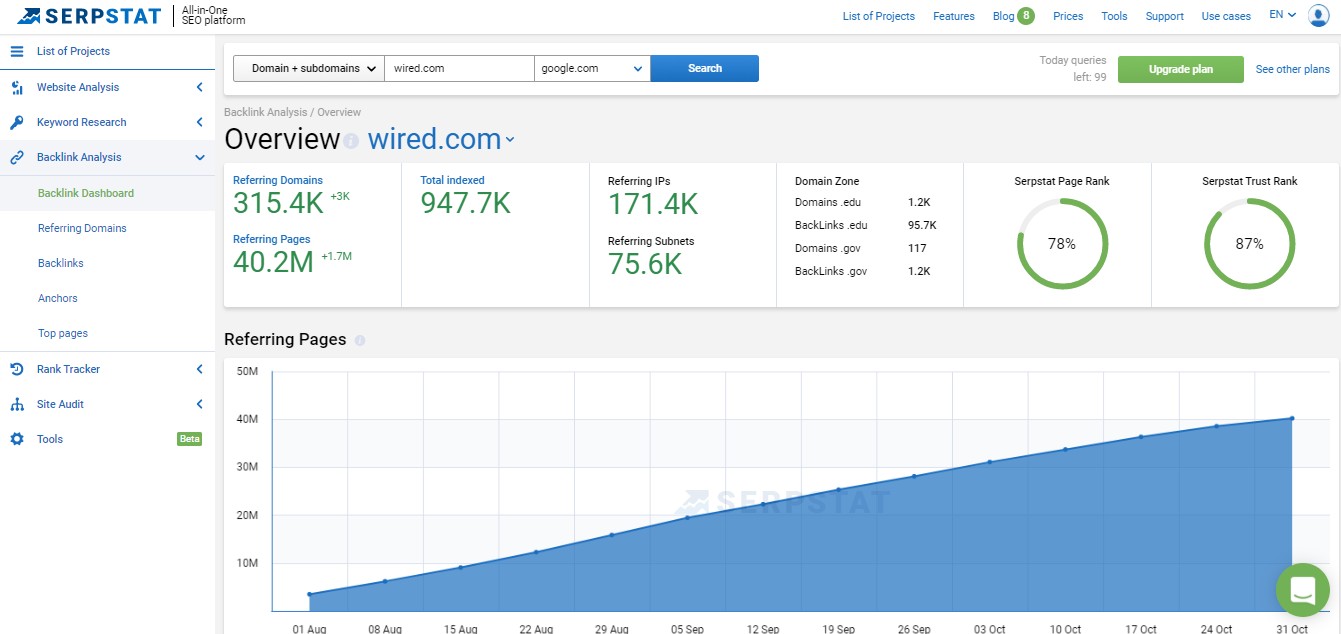This screenshot has width=1341, height=634.
Task: Click the green Upgrade plan button
Action: tap(1181, 69)
